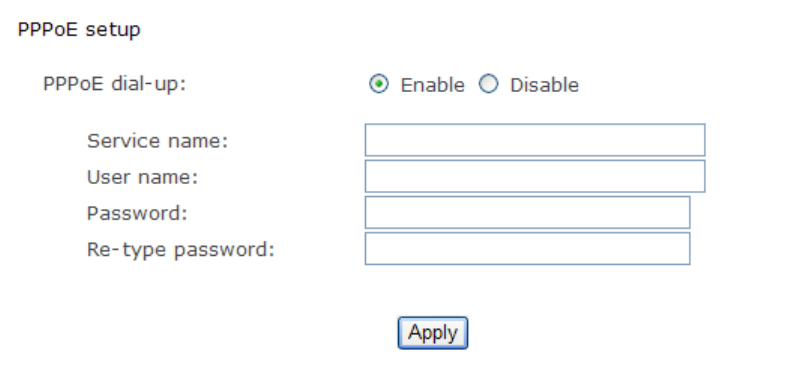Click the PPPoE dial-up label
The height and width of the screenshot is (374, 802).
[115, 83]
